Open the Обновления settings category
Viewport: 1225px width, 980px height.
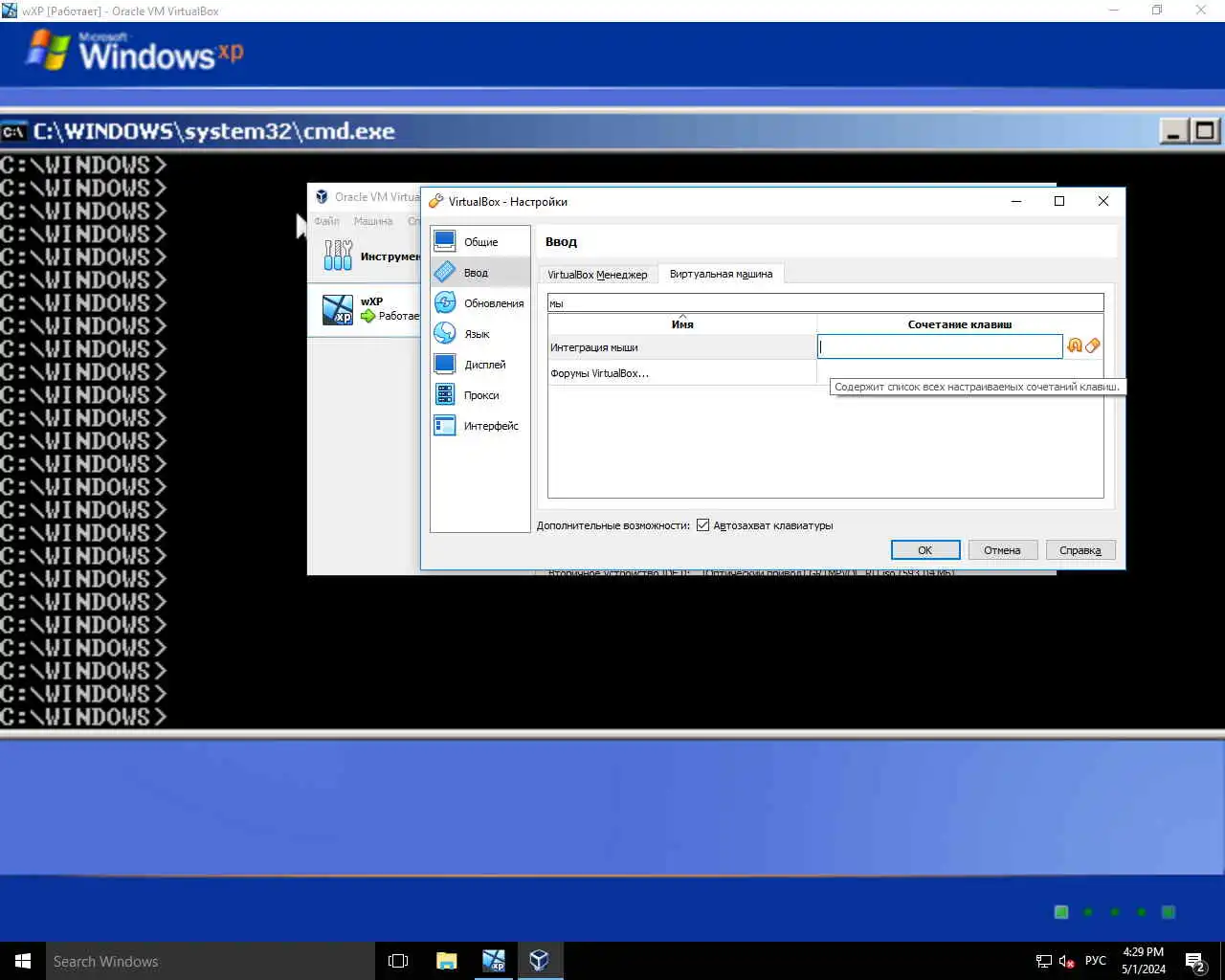(479, 303)
